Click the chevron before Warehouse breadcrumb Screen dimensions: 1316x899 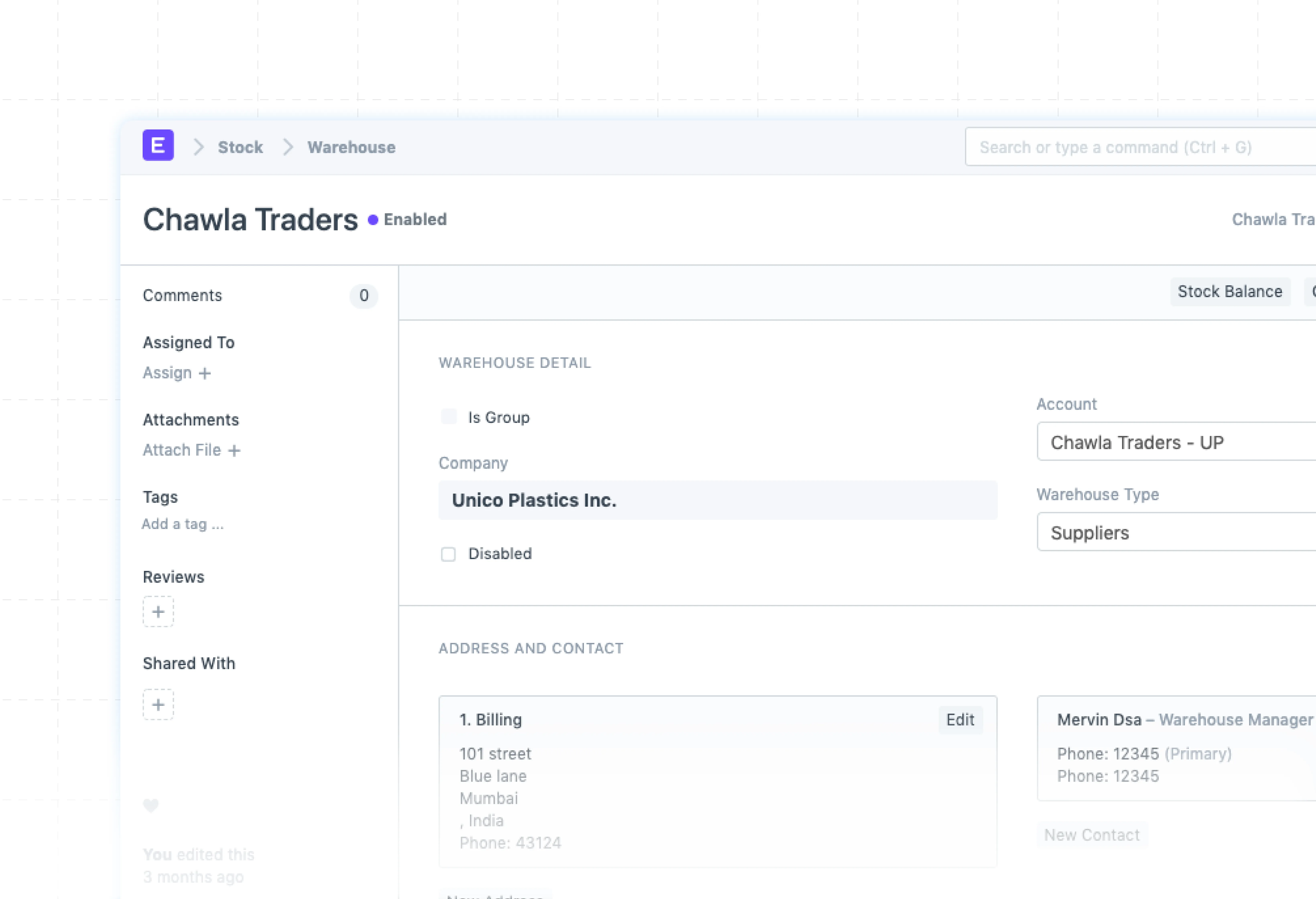288,147
